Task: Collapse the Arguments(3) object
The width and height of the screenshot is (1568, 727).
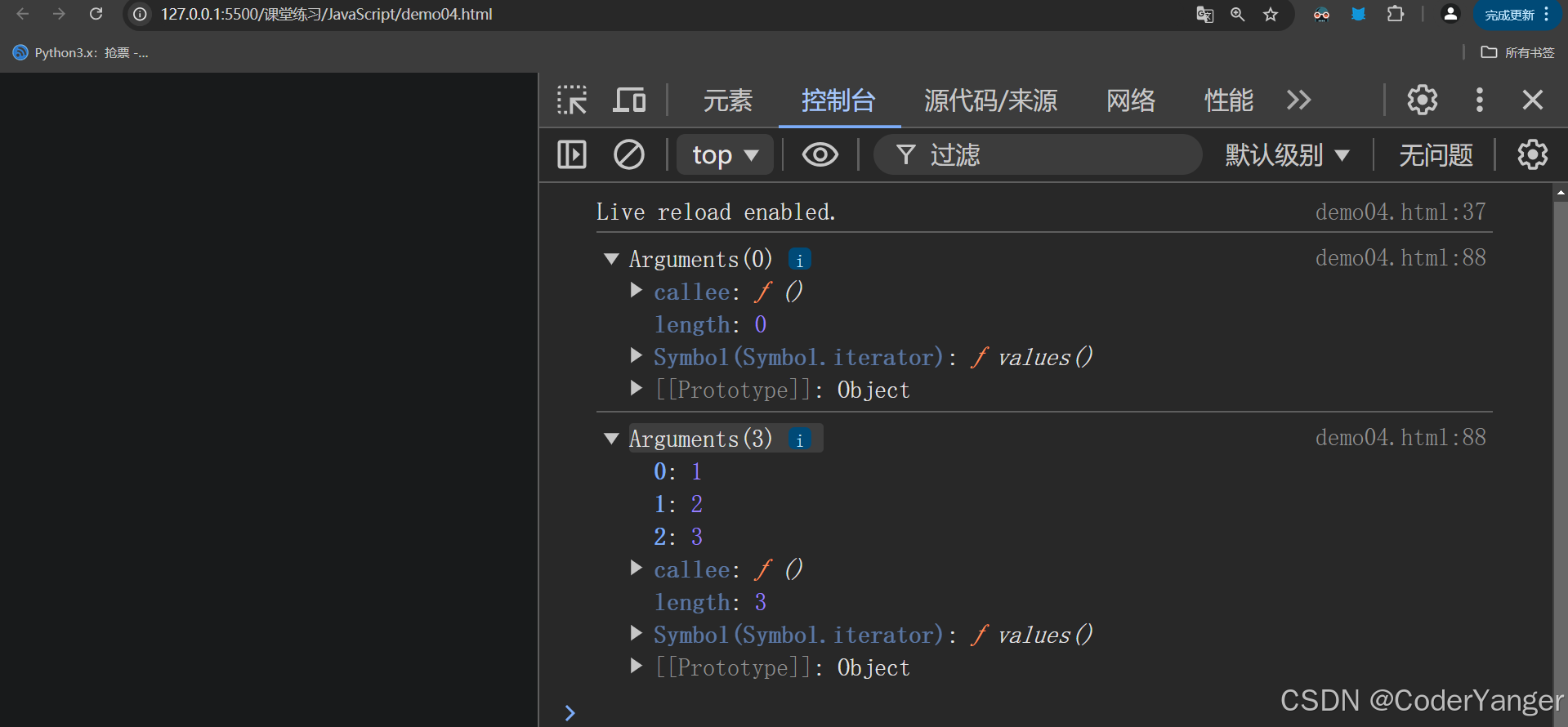Action: coord(611,439)
